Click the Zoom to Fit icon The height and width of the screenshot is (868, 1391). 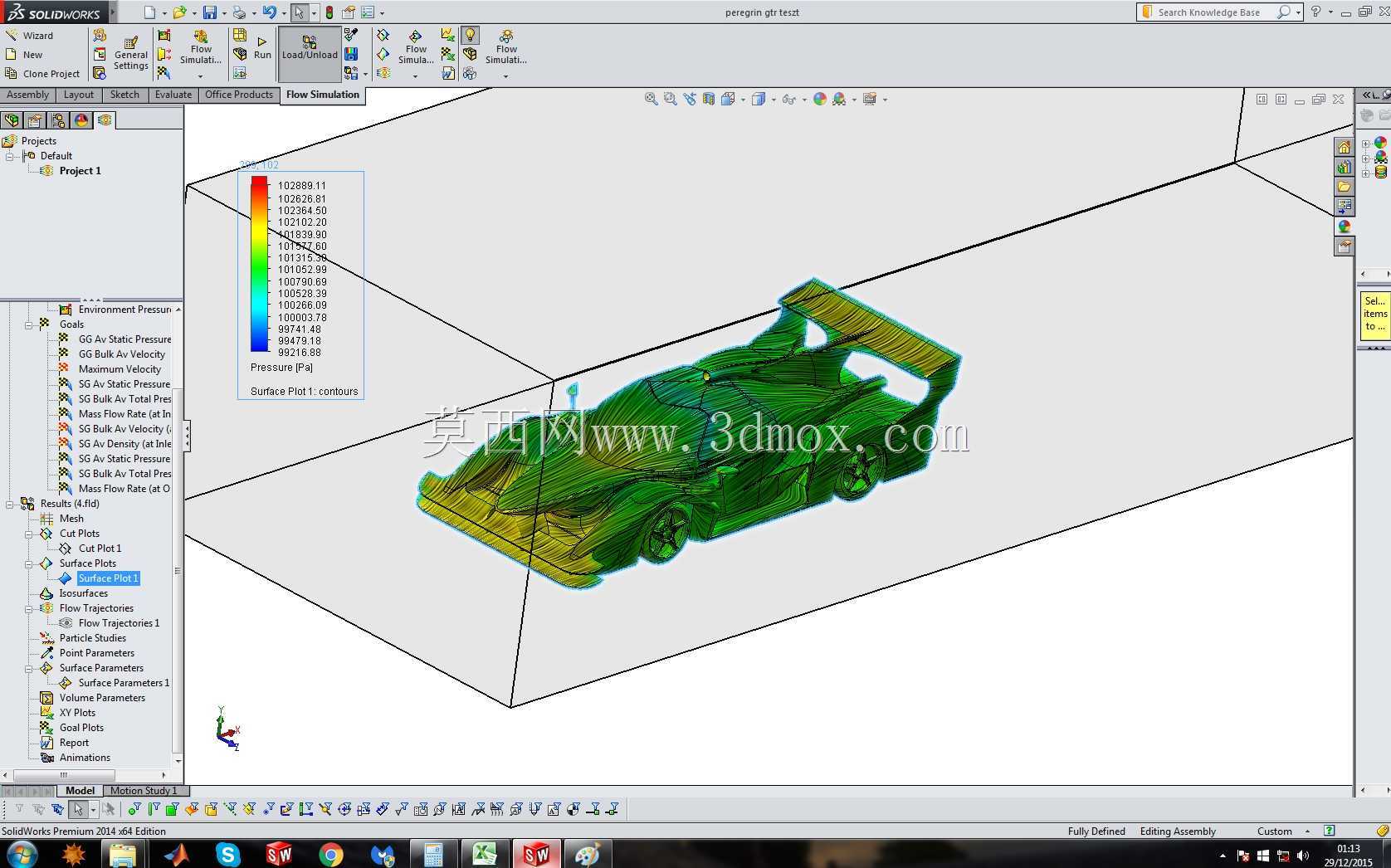652,99
